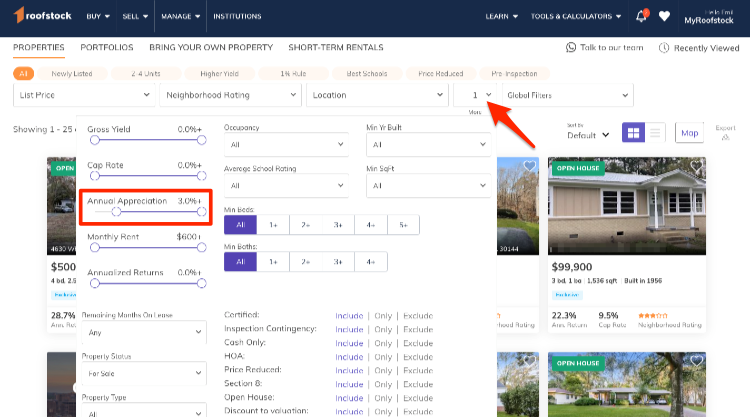The width and height of the screenshot is (750, 417).
Task: Favorite the second-row Open House property
Action: [696, 361]
